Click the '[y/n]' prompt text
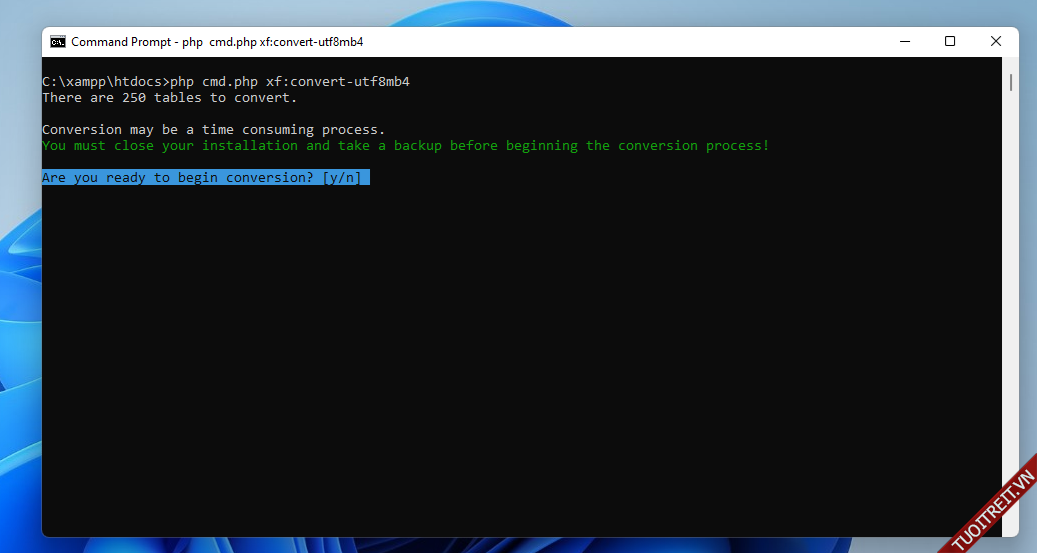Image resolution: width=1037 pixels, height=553 pixels. [x=342, y=178]
